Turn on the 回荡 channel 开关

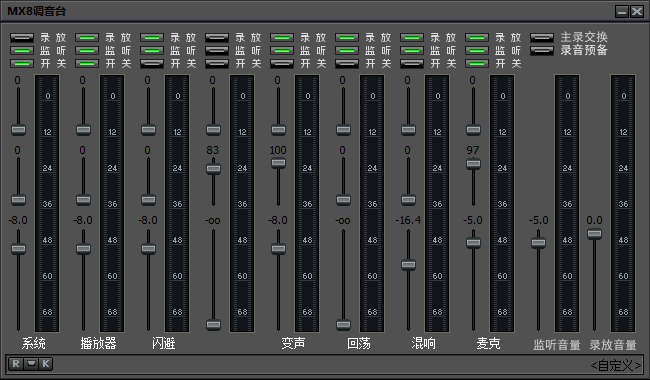[x=347, y=63]
